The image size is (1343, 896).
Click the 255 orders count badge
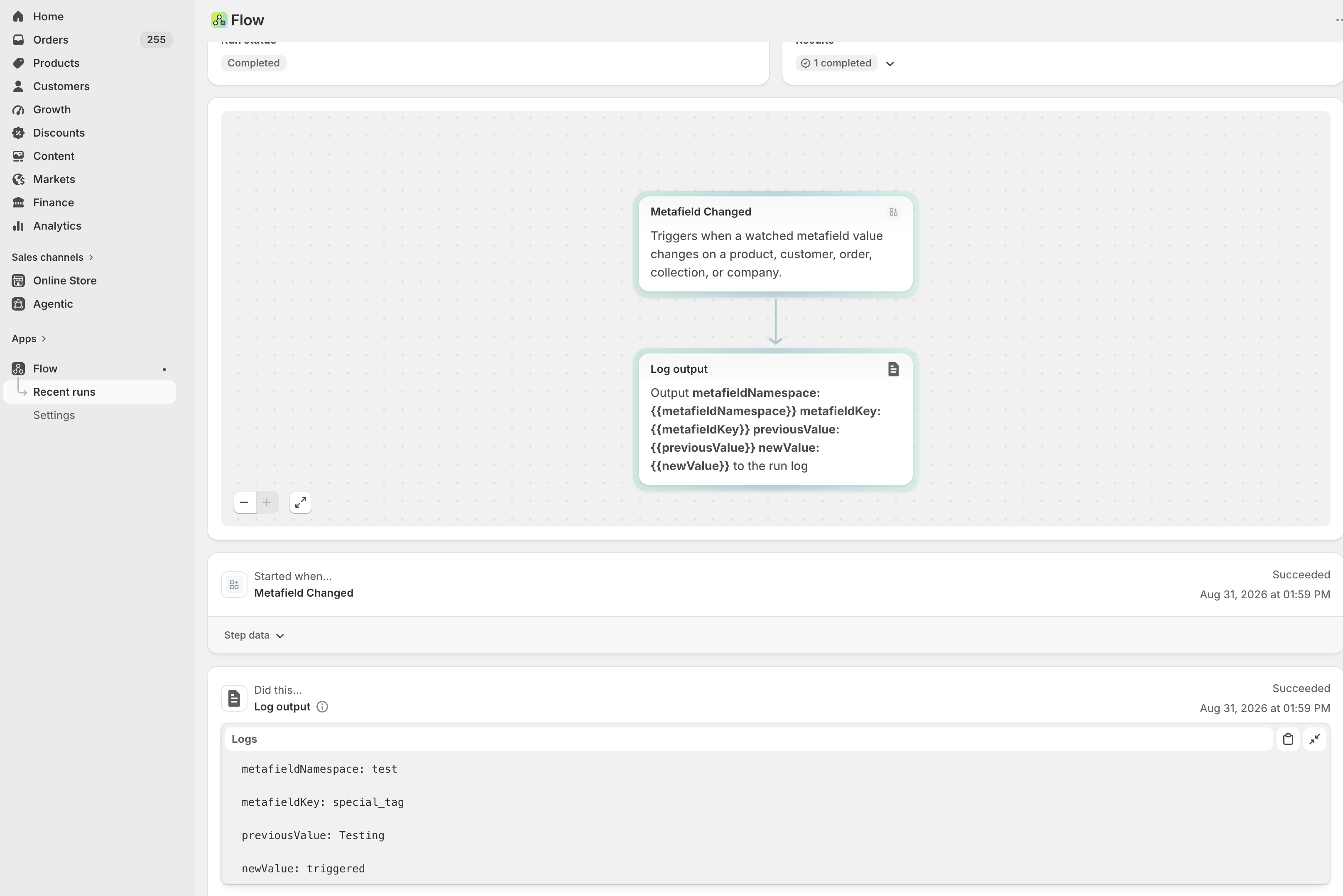(156, 40)
